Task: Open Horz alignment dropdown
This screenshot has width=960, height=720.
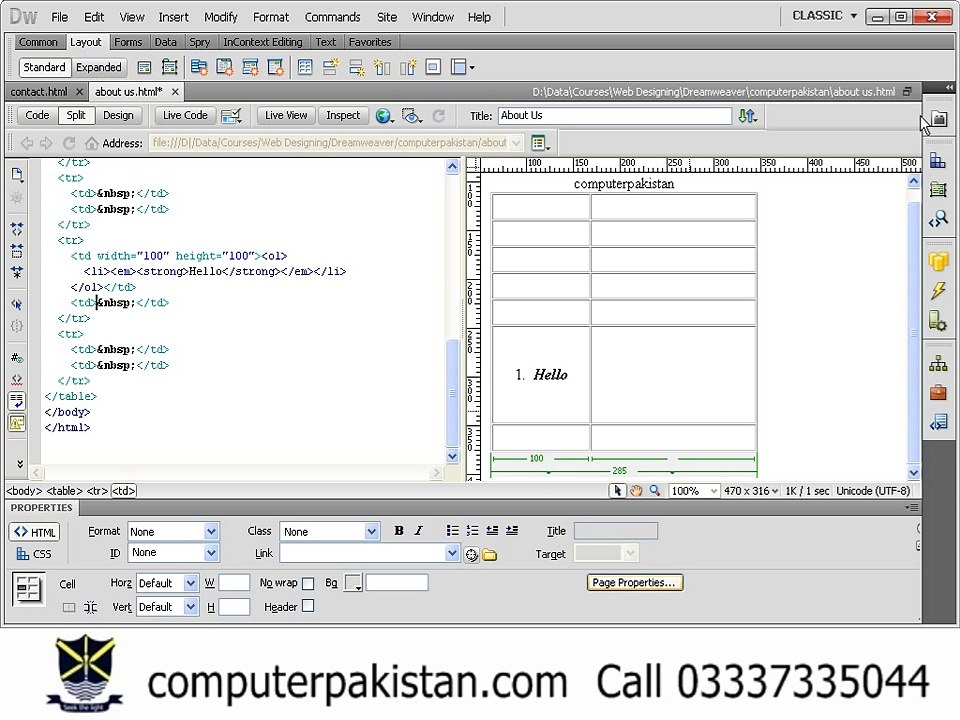Action: [x=191, y=583]
